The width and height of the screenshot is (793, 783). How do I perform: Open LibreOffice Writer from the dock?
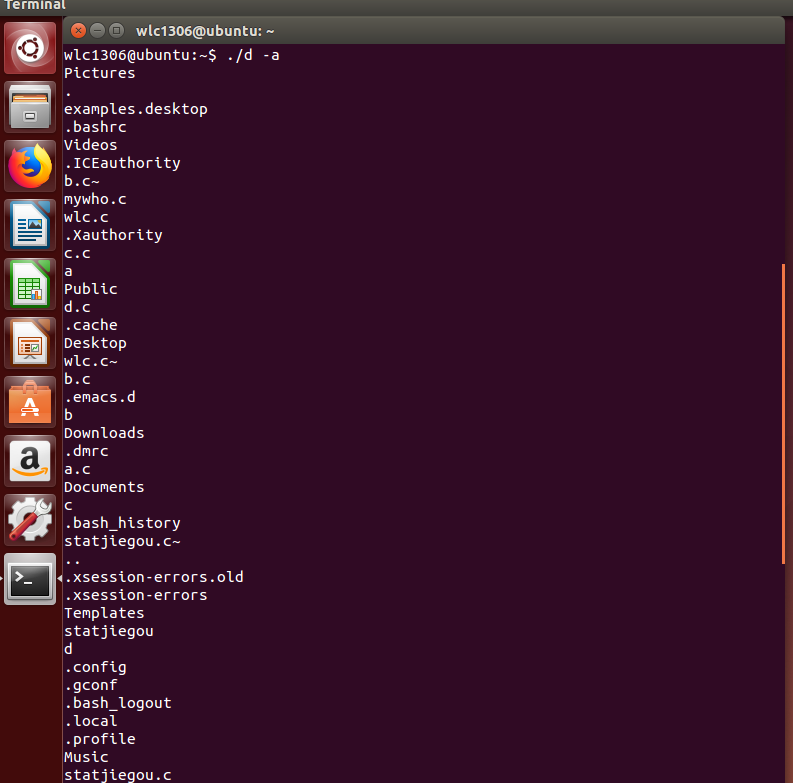pyautogui.click(x=30, y=225)
